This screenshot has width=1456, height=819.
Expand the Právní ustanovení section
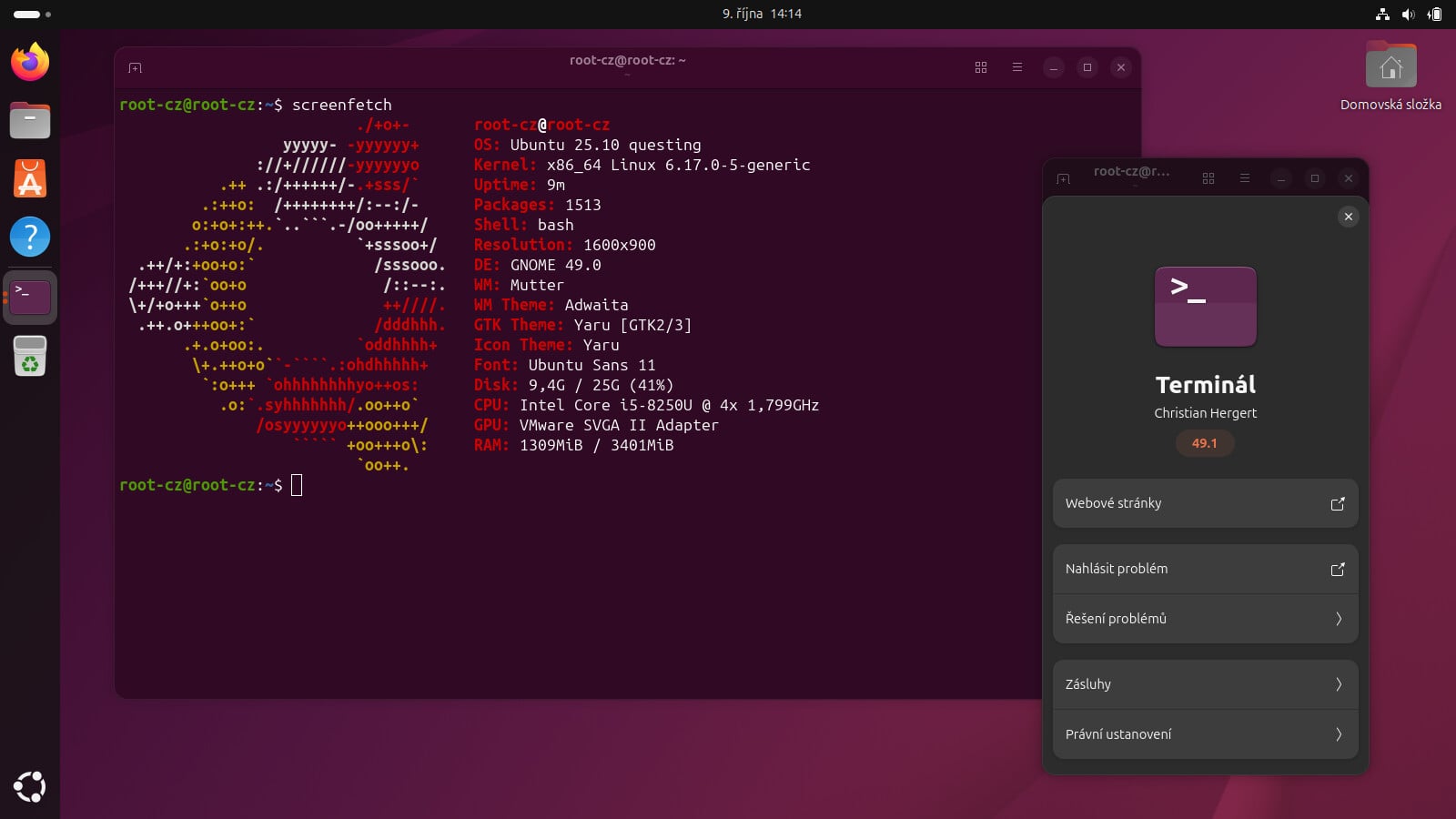pos(1205,734)
